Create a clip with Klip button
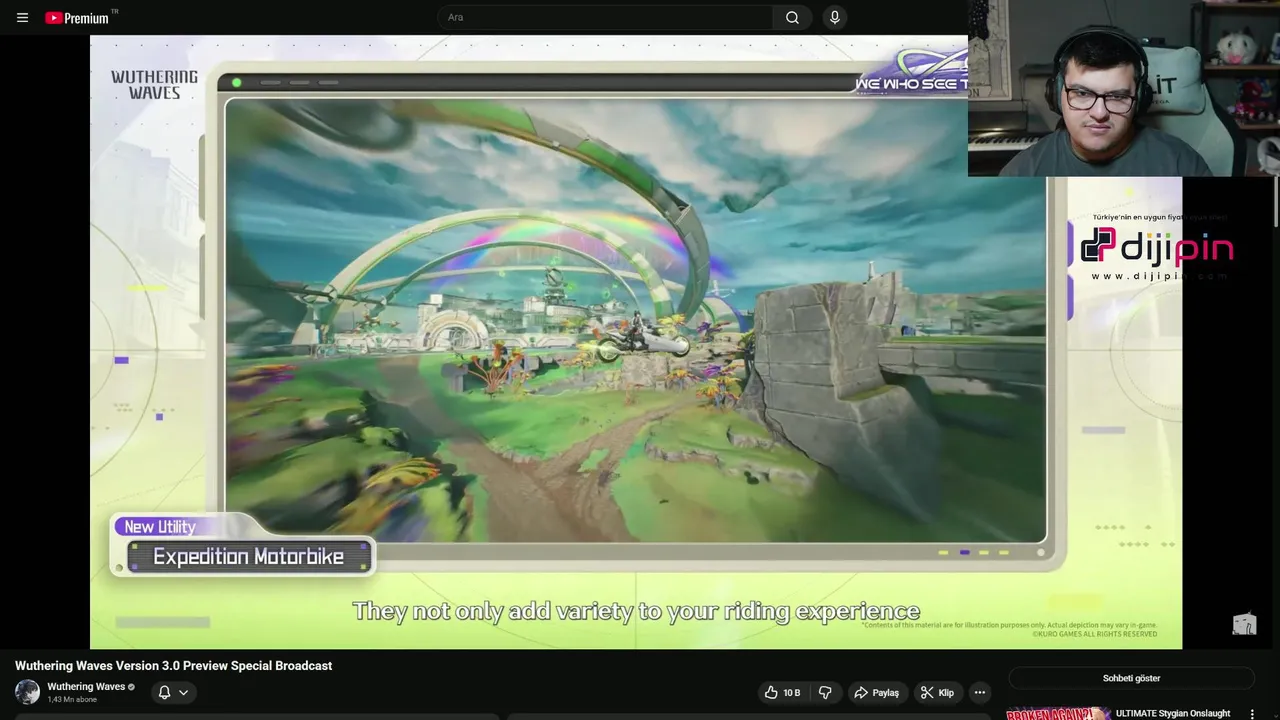Viewport: 1280px width, 720px height. [x=938, y=692]
